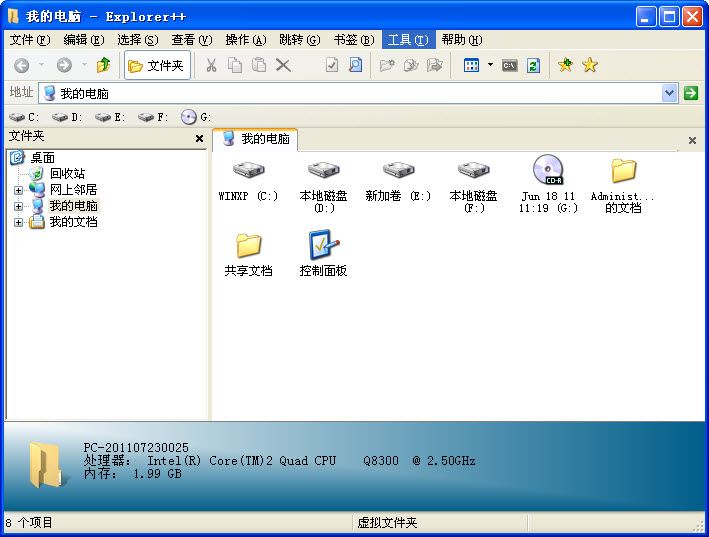Open the Back history dropdown arrow
The height and width of the screenshot is (537, 709).
click(42, 66)
